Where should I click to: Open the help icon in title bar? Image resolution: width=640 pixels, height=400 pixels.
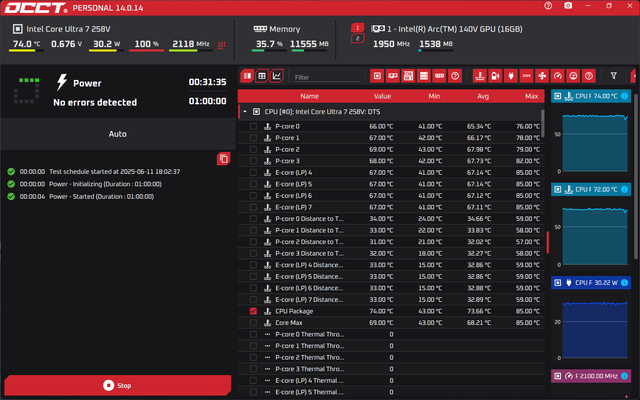coord(548,6)
